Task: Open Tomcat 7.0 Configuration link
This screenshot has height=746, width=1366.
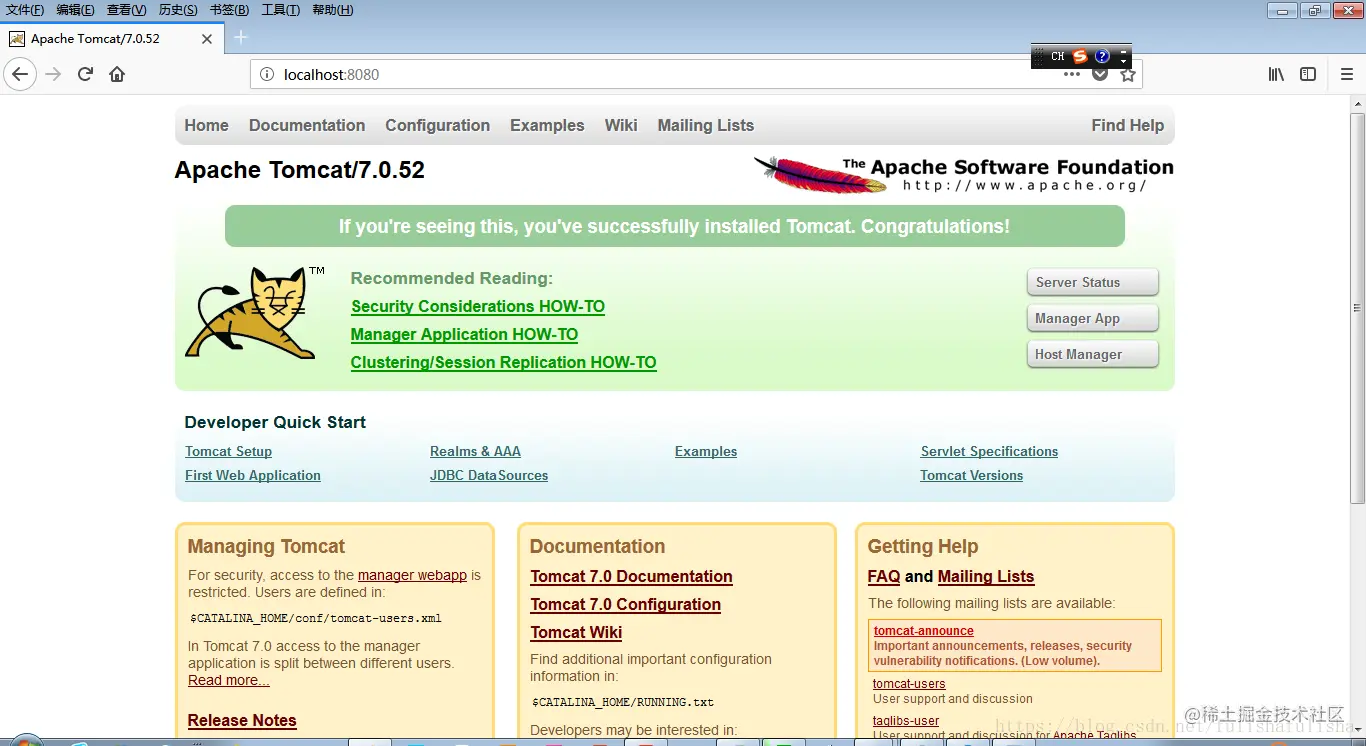Action: tap(626, 605)
